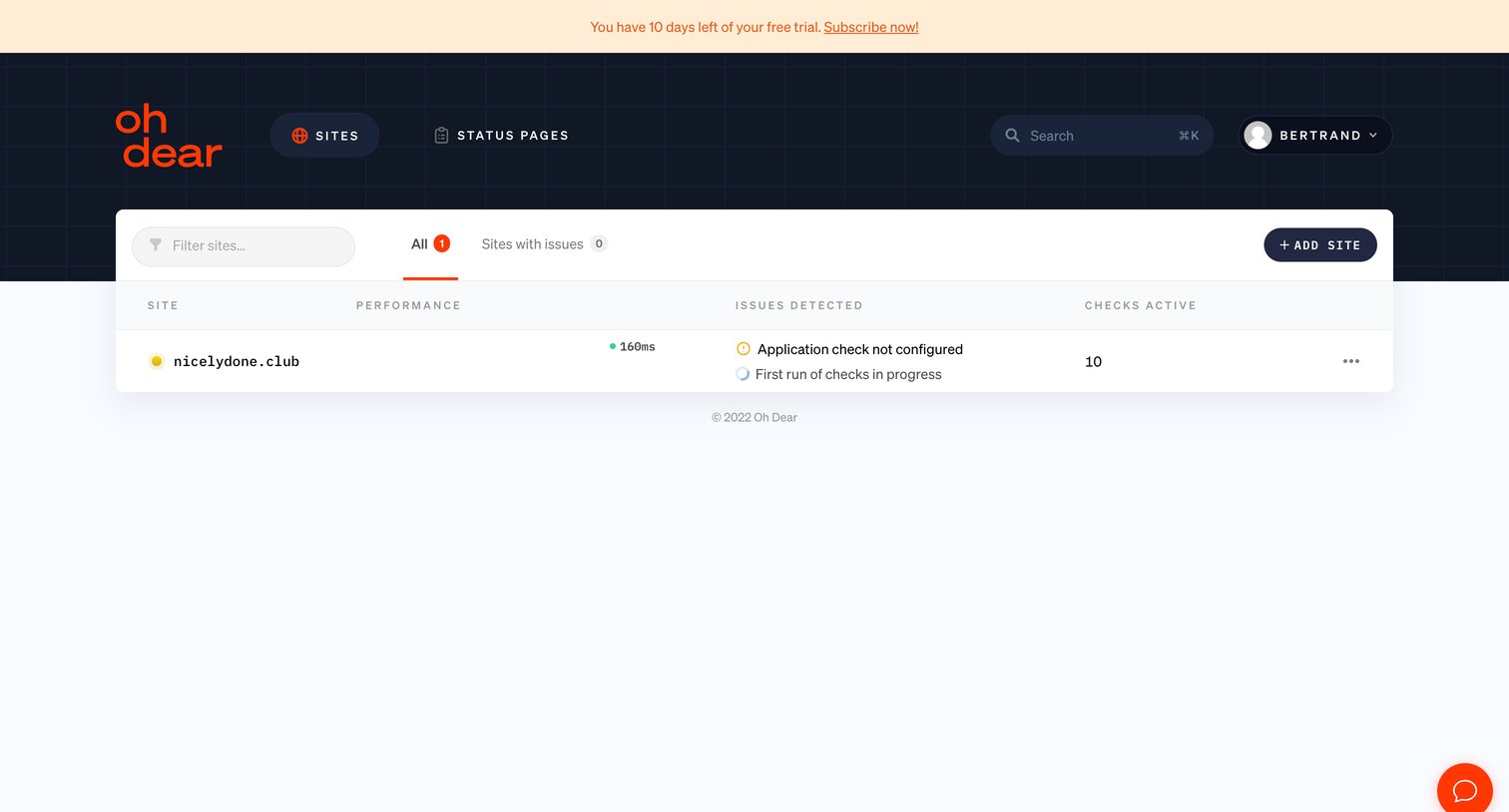Screen dimensions: 1509x812
Task: Open the chat support bubble
Action: coord(1464,790)
